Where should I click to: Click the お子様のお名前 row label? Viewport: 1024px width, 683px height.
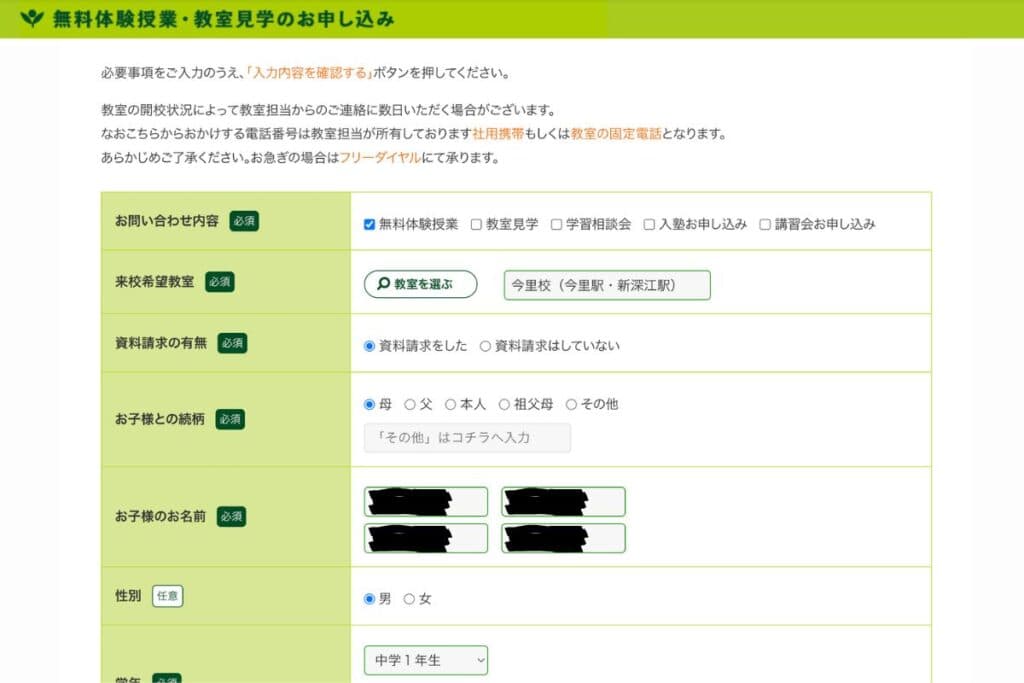pyautogui.click(x=160, y=516)
